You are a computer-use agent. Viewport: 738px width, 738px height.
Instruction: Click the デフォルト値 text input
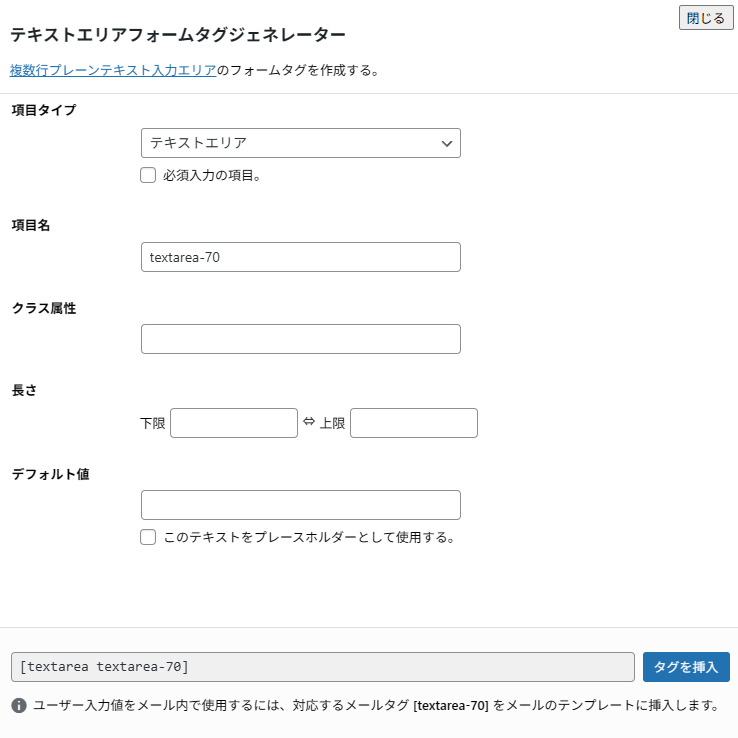pyautogui.click(x=300, y=505)
